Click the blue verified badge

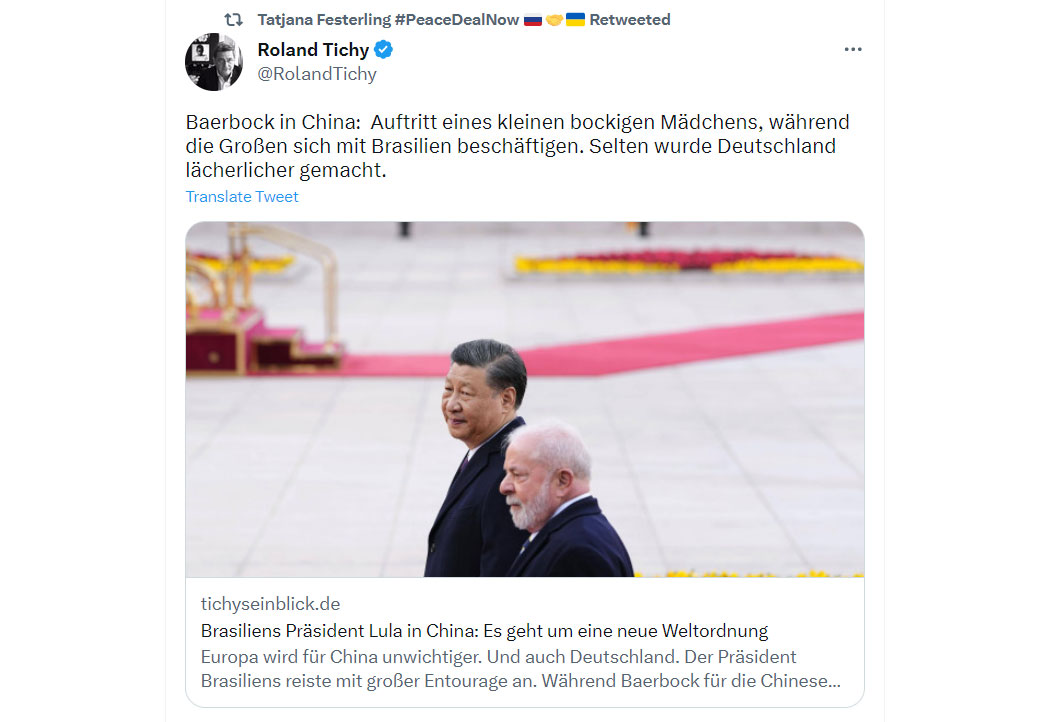click(383, 50)
